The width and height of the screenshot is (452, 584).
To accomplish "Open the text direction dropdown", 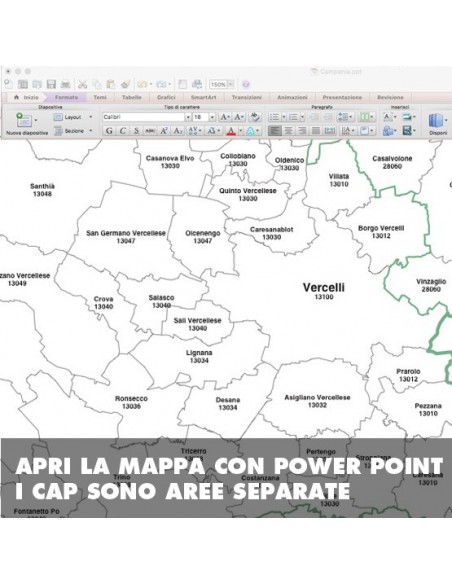I will click(x=348, y=131).
